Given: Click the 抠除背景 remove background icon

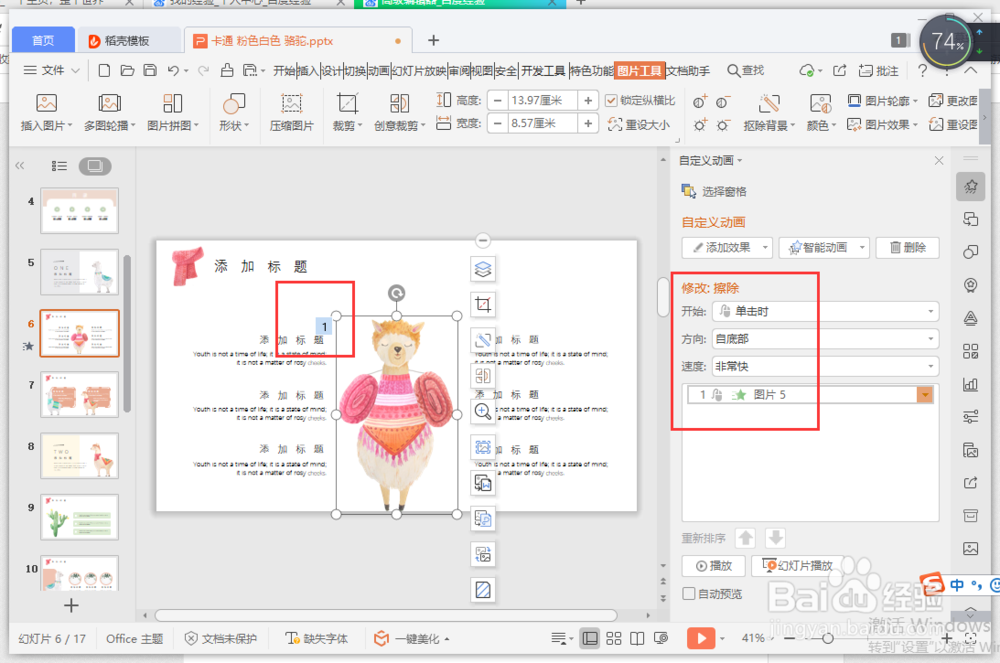Looking at the screenshot, I should [x=769, y=103].
